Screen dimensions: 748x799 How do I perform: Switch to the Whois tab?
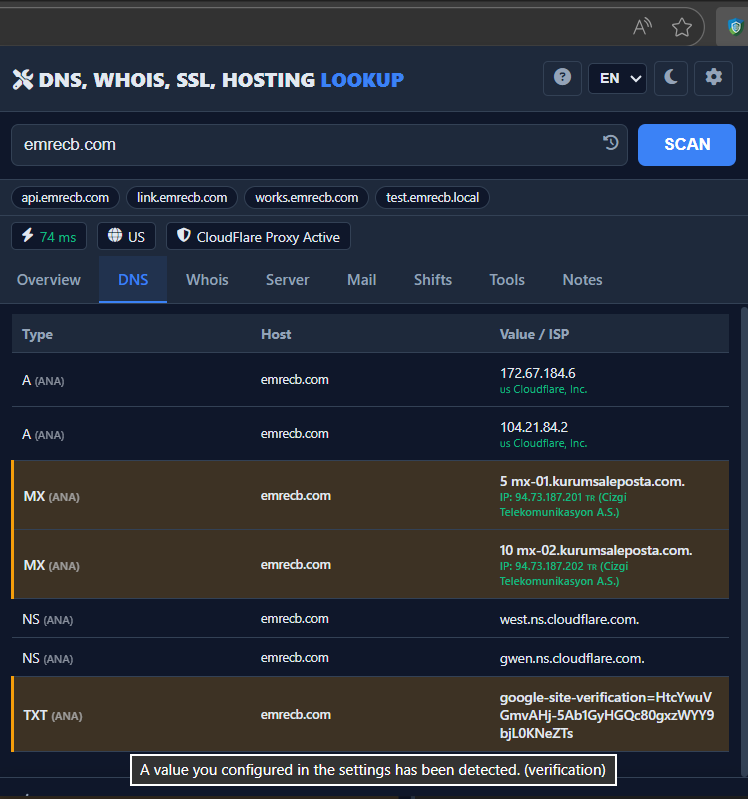click(207, 280)
